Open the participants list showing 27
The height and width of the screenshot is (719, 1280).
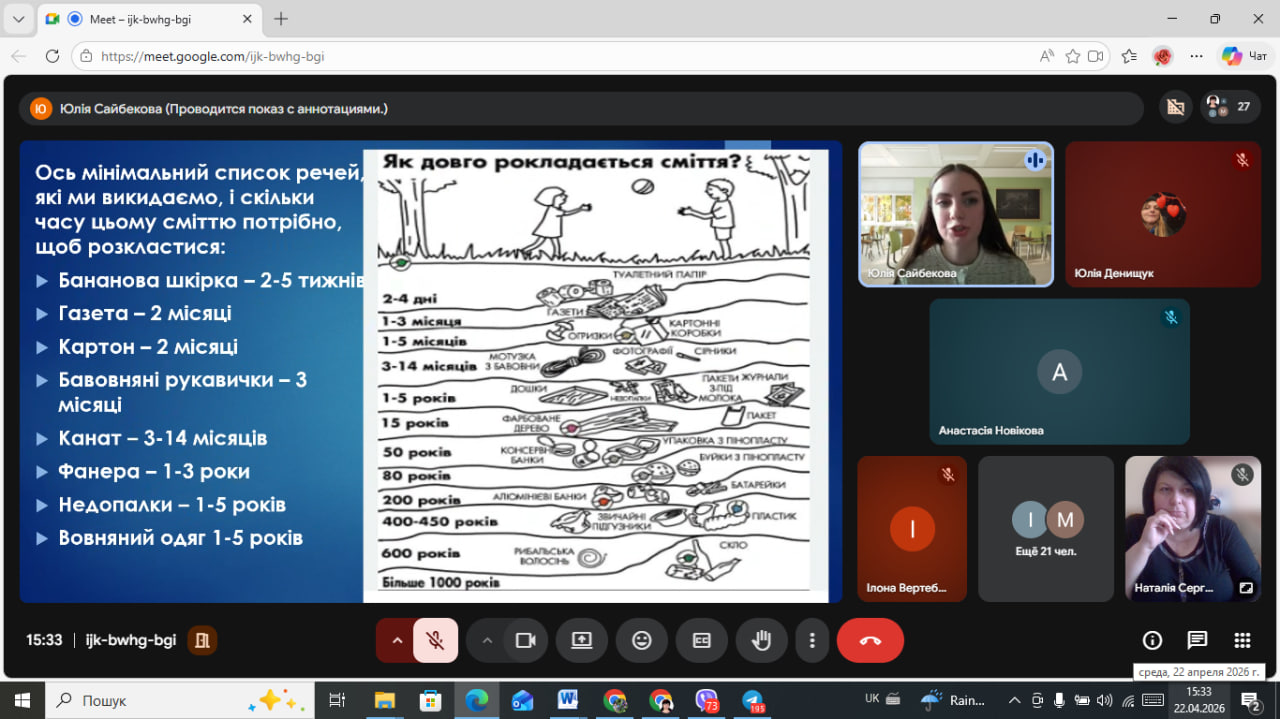(x=1230, y=107)
